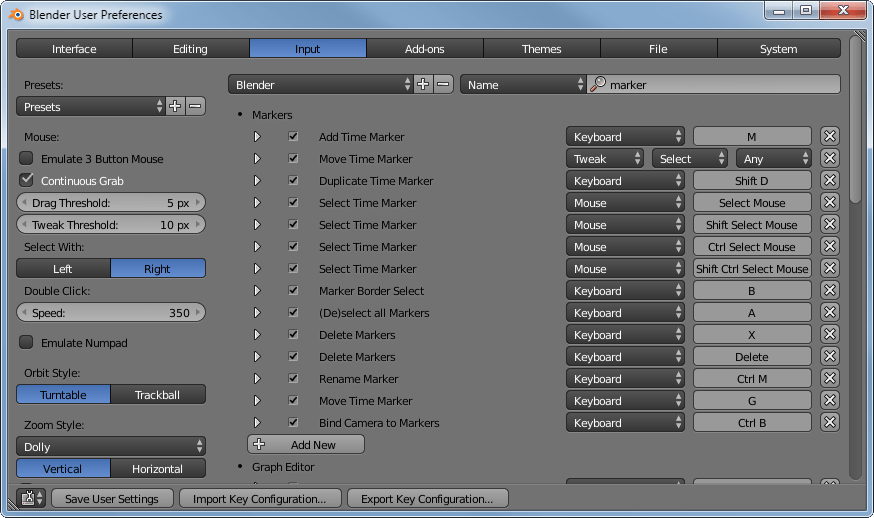The image size is (874, 518).
Task: Add a new input preset
Action: tap(175, 106)
